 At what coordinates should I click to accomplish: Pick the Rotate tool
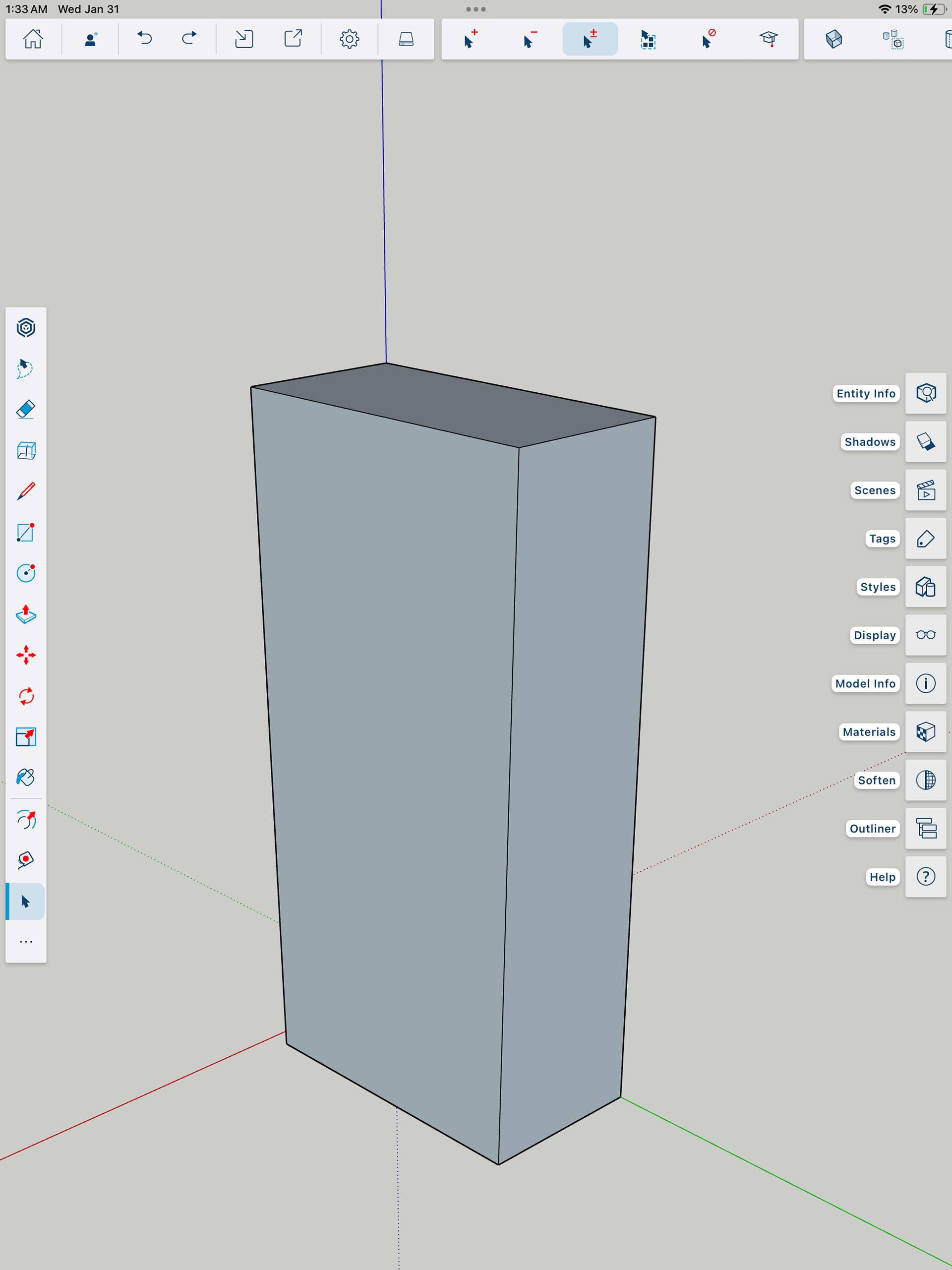tap(26, 696)
